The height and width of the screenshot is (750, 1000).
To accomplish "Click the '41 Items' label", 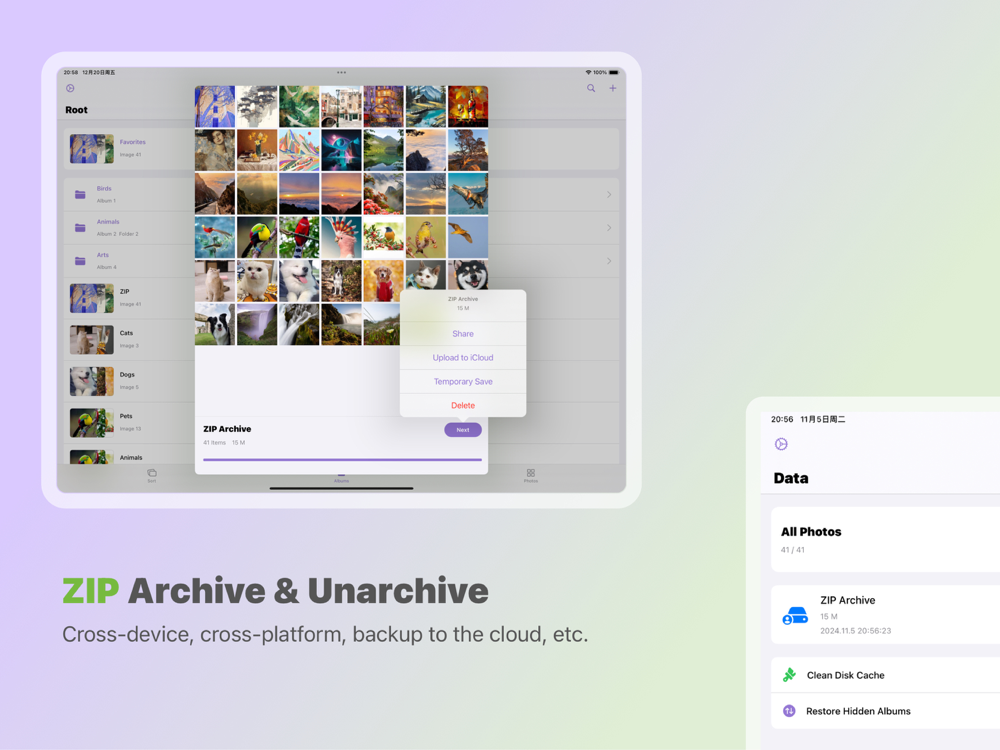I will coord(214,443).
